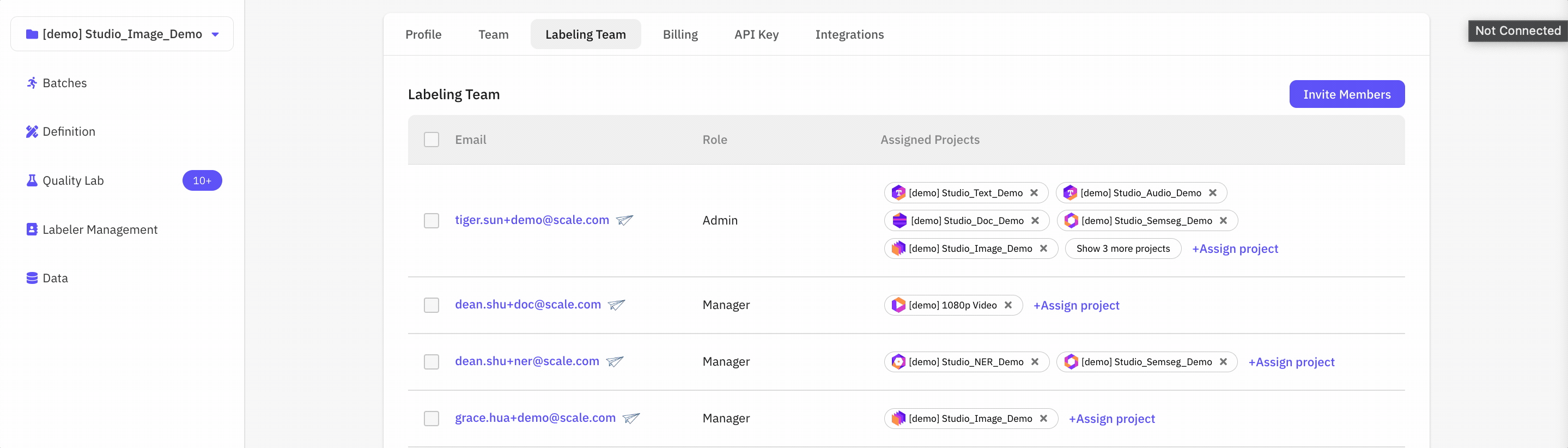The height and width of the screenshot is (448, 1568).
Task: Click paper plane icon next to tiger.sun+demo@scale.com
Action: tap(624, 220)
